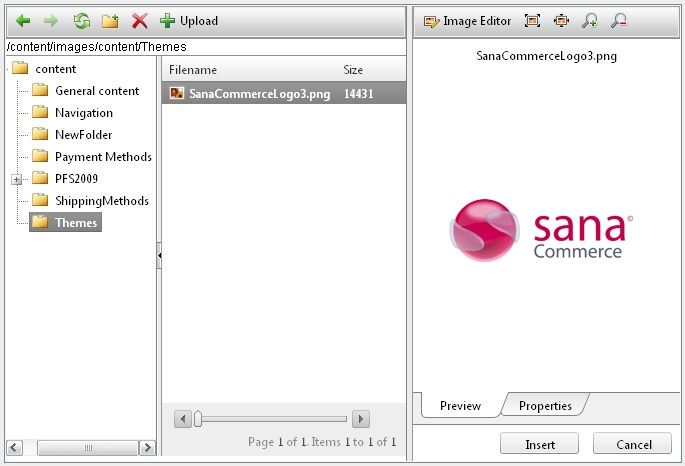
Task: Click the /content/images/content/Themes path field
Action: pyautogui.click(x=206, y=47)
